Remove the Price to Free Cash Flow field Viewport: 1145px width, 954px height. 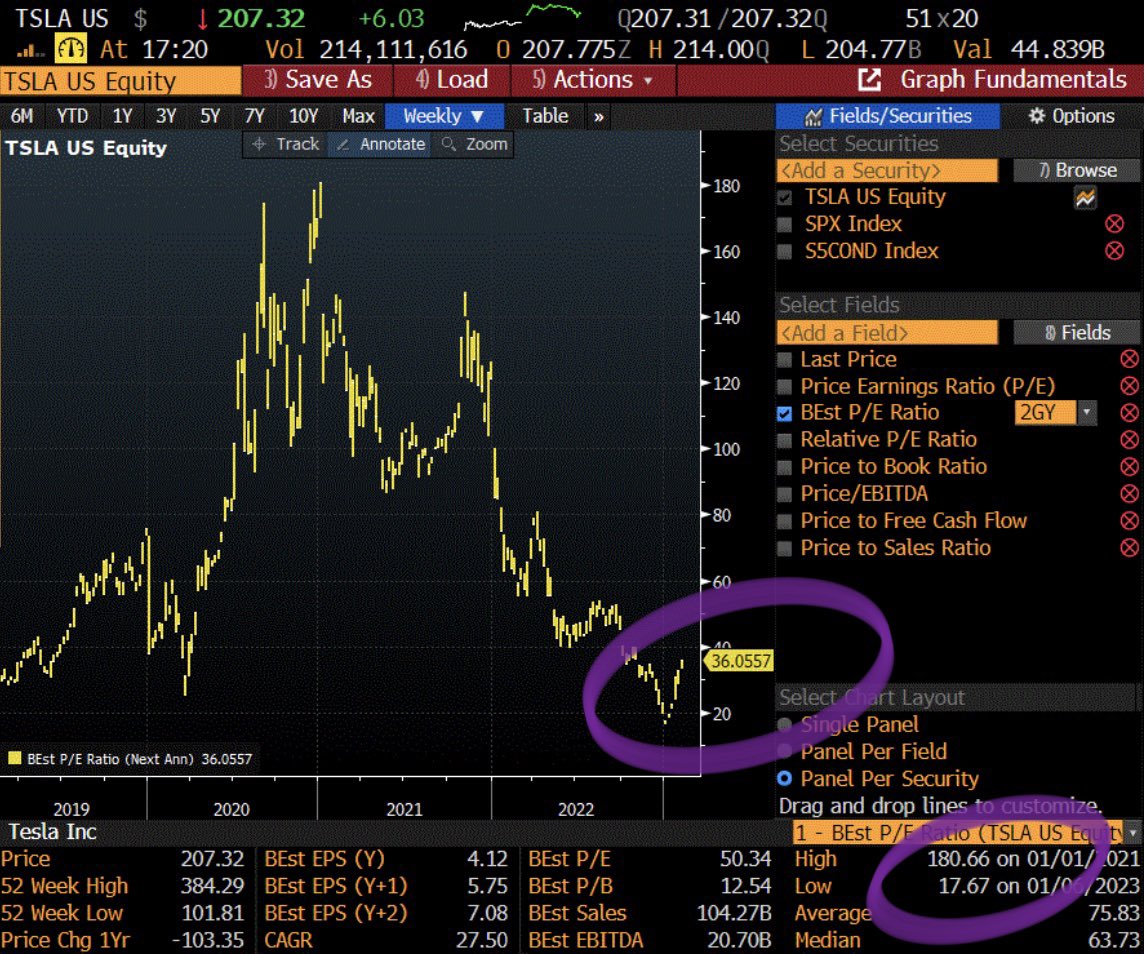coord(1129,520)
